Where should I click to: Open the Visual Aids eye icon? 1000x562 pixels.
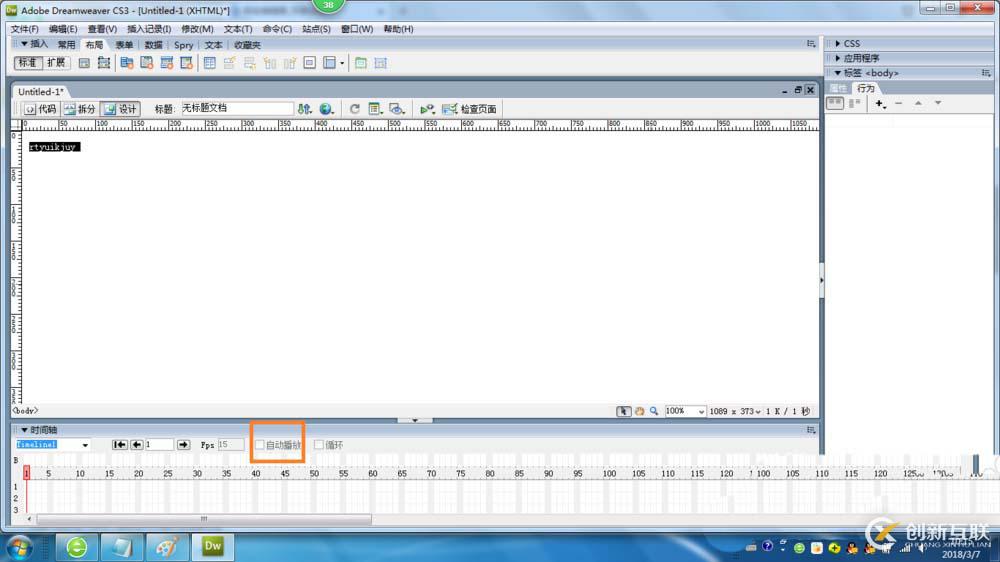397,109
